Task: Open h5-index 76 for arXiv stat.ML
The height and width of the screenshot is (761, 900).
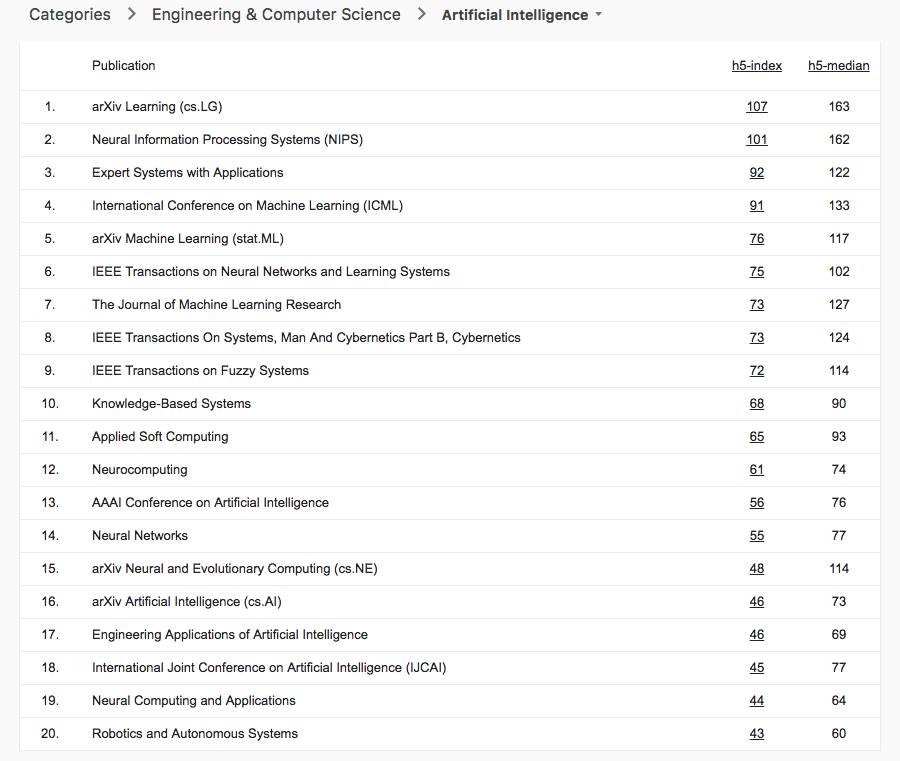Action: [x=757, y=239]
